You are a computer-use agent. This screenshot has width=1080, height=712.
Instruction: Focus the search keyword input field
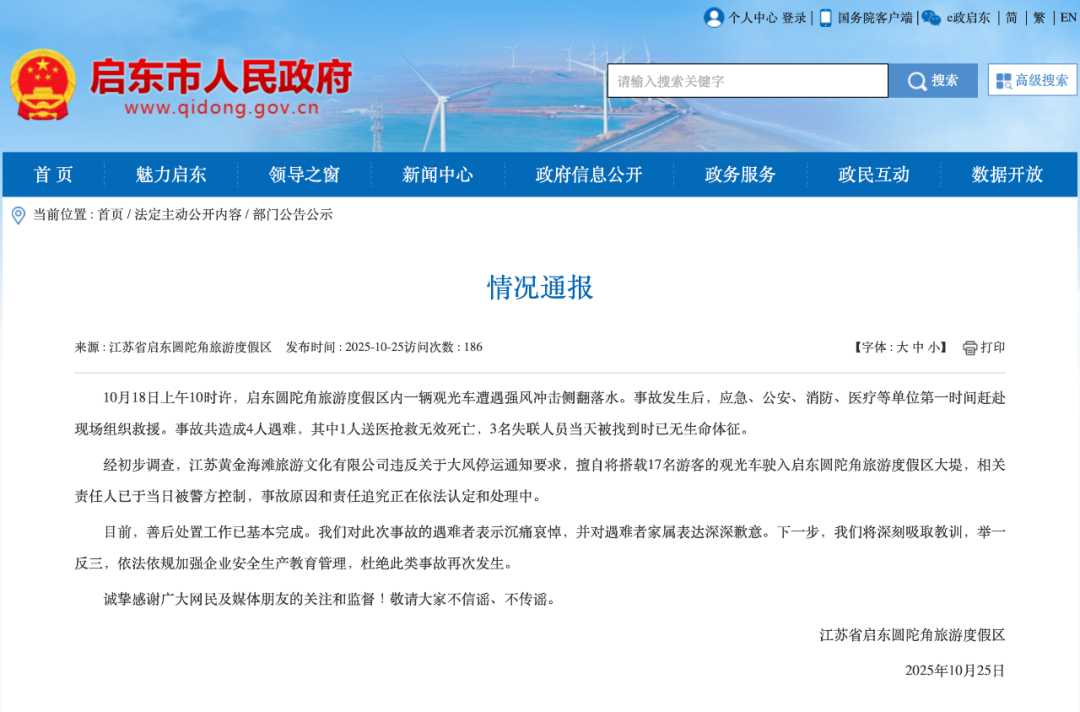[x=747, y=81]
